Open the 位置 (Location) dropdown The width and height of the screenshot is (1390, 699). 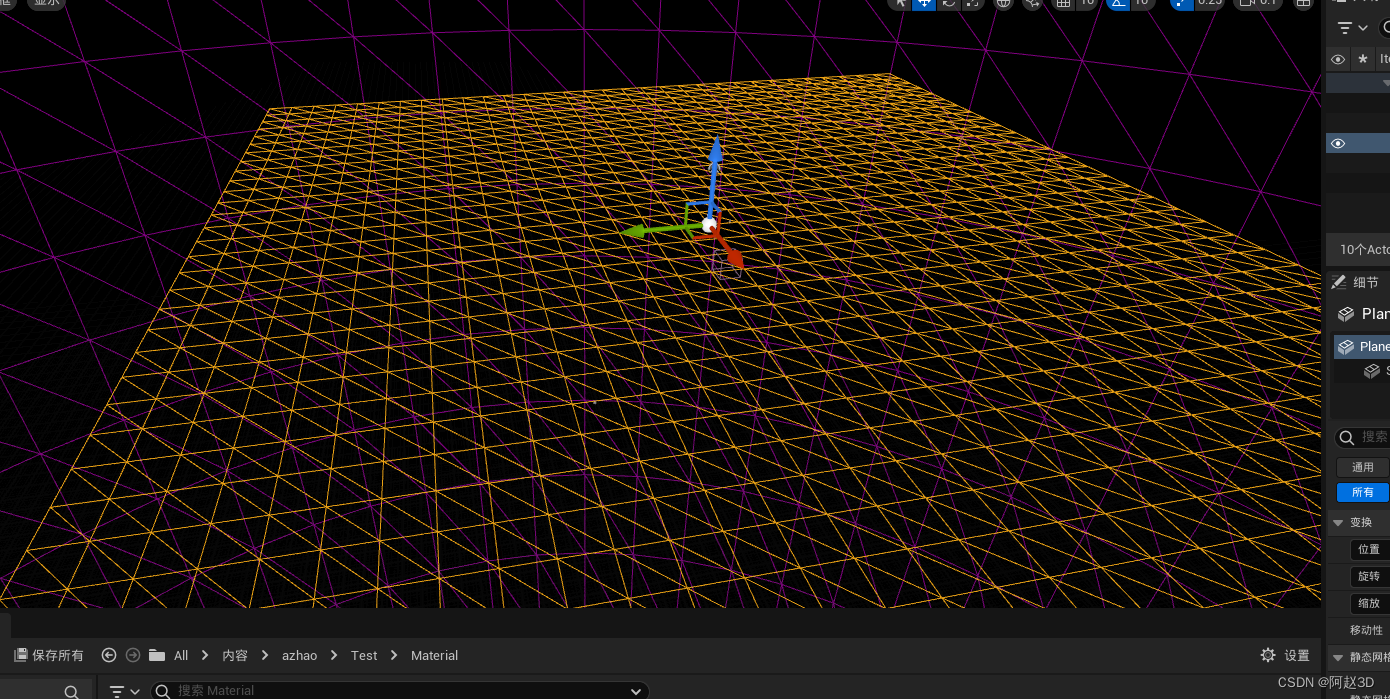pyautogui.click(x=1369, y=549)
